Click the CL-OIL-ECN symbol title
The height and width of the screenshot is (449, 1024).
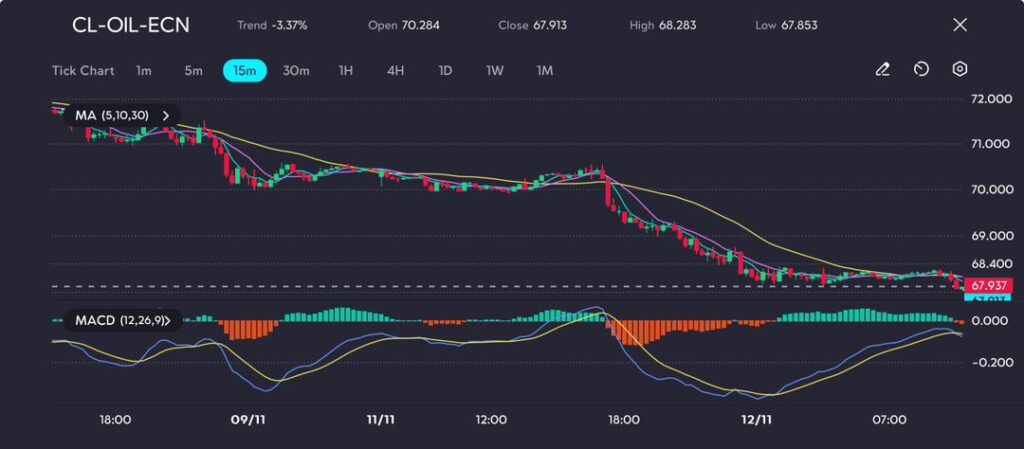coord(130,25)
